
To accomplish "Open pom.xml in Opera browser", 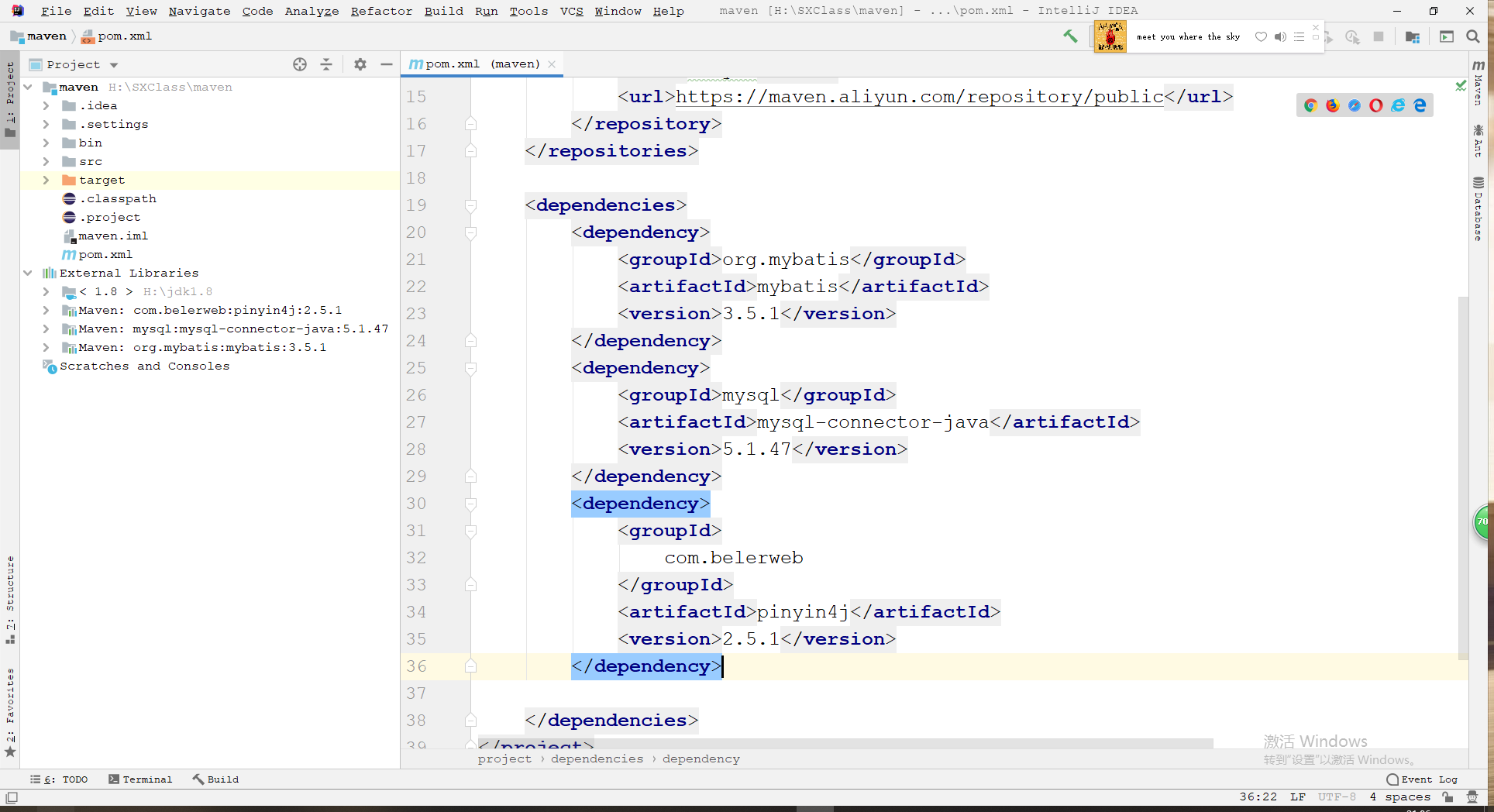I will [x=1375, y=105].
